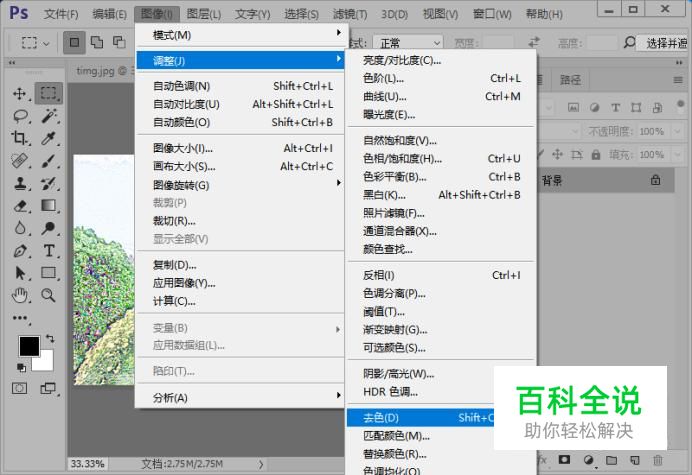The width and height of the screenshot is (692, 475).
Task: Select the Move tool
Action: [x=19, y=94]
